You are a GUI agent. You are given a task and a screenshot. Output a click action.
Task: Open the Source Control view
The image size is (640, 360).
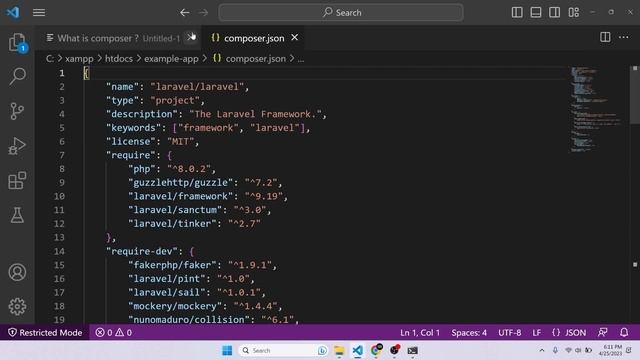pyautogui.click(x=17, y=111)
